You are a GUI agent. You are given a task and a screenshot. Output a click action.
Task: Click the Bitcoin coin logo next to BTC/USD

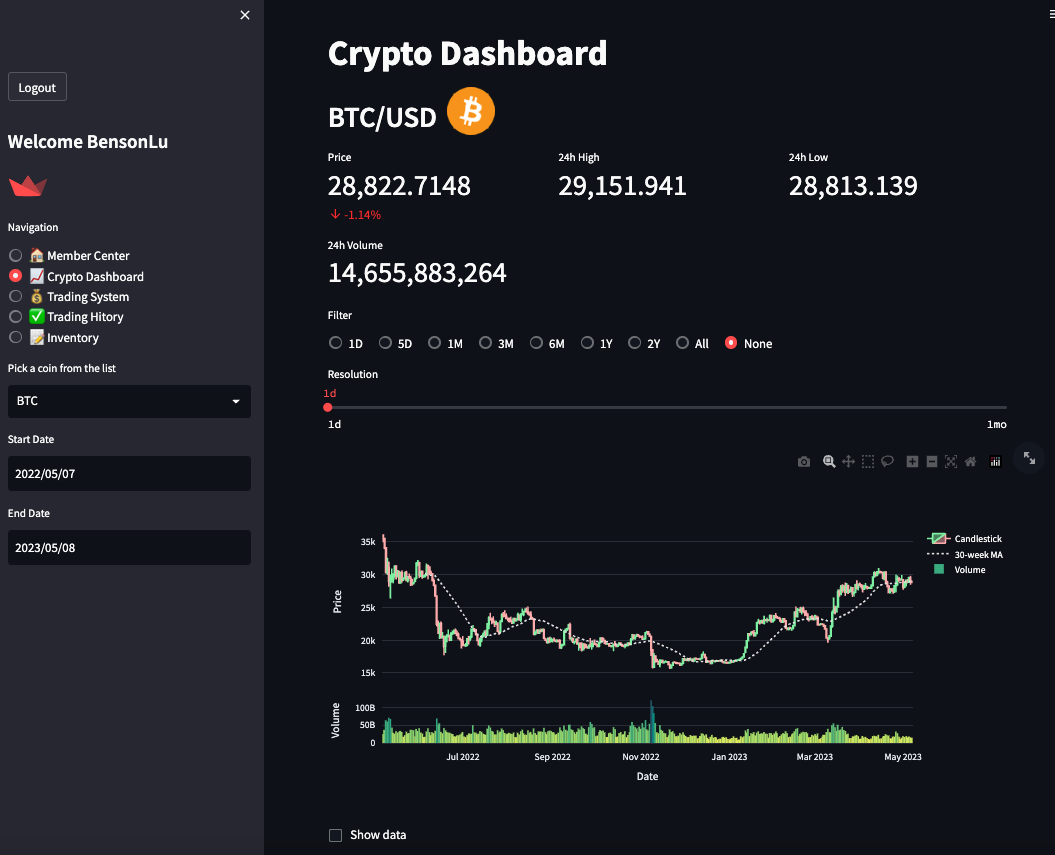pyautogui.click(x=470, y=111)
